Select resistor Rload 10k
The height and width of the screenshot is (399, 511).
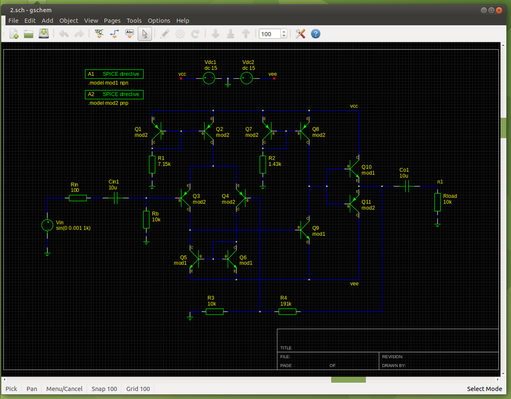438,202
